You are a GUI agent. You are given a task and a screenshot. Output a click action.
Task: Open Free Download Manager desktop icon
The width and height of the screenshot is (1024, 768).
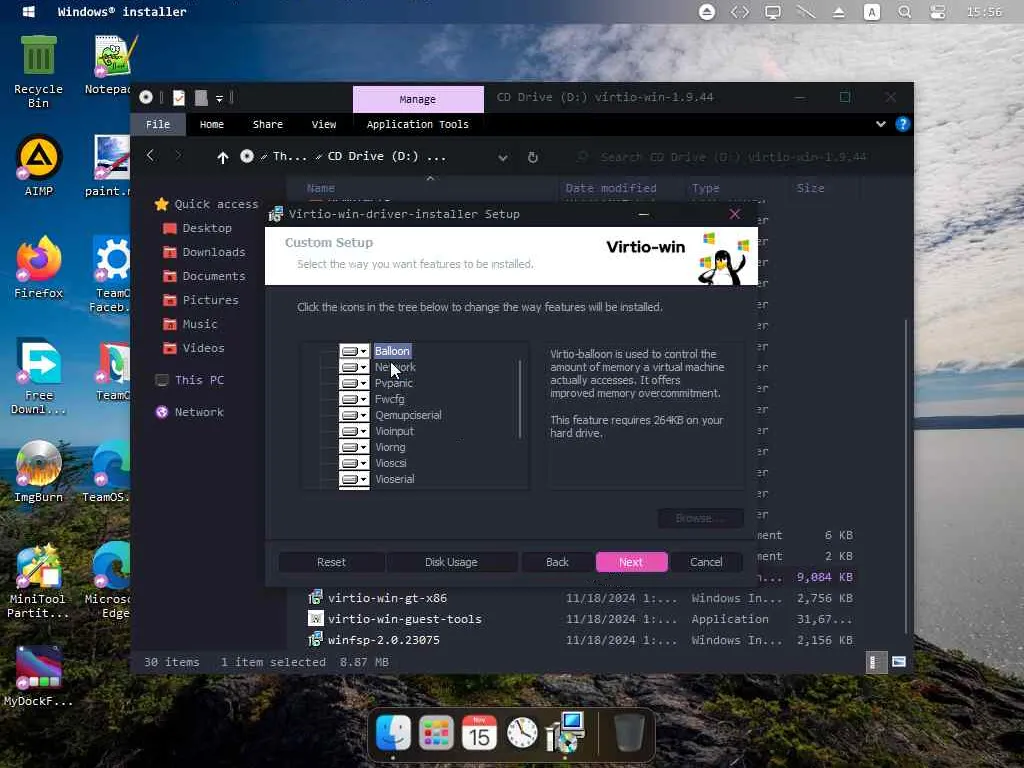pos(39,376)
